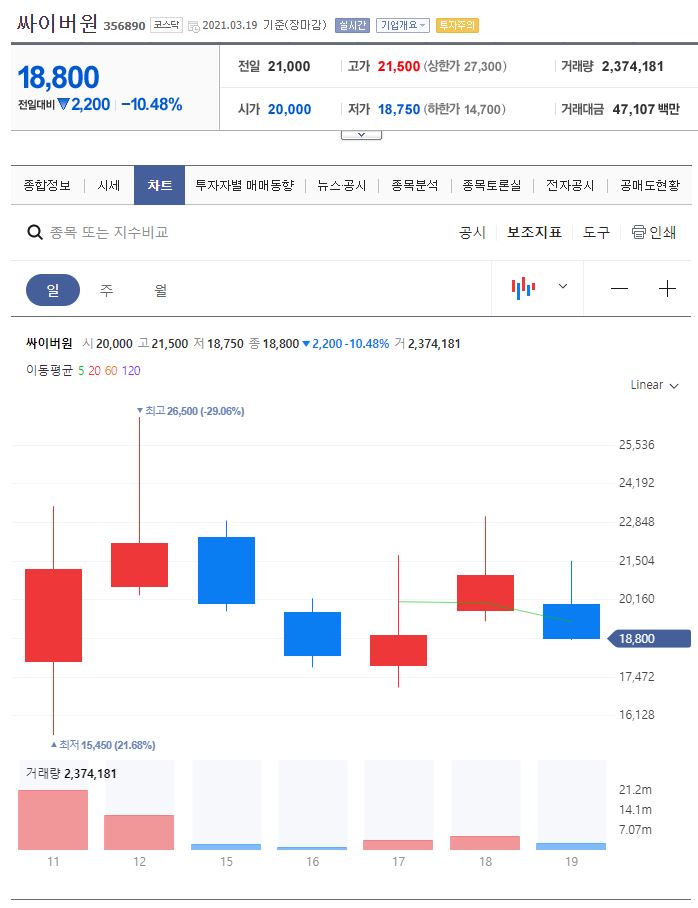Open the 시세 tab

pyautogui.click(x=108, y=185)
